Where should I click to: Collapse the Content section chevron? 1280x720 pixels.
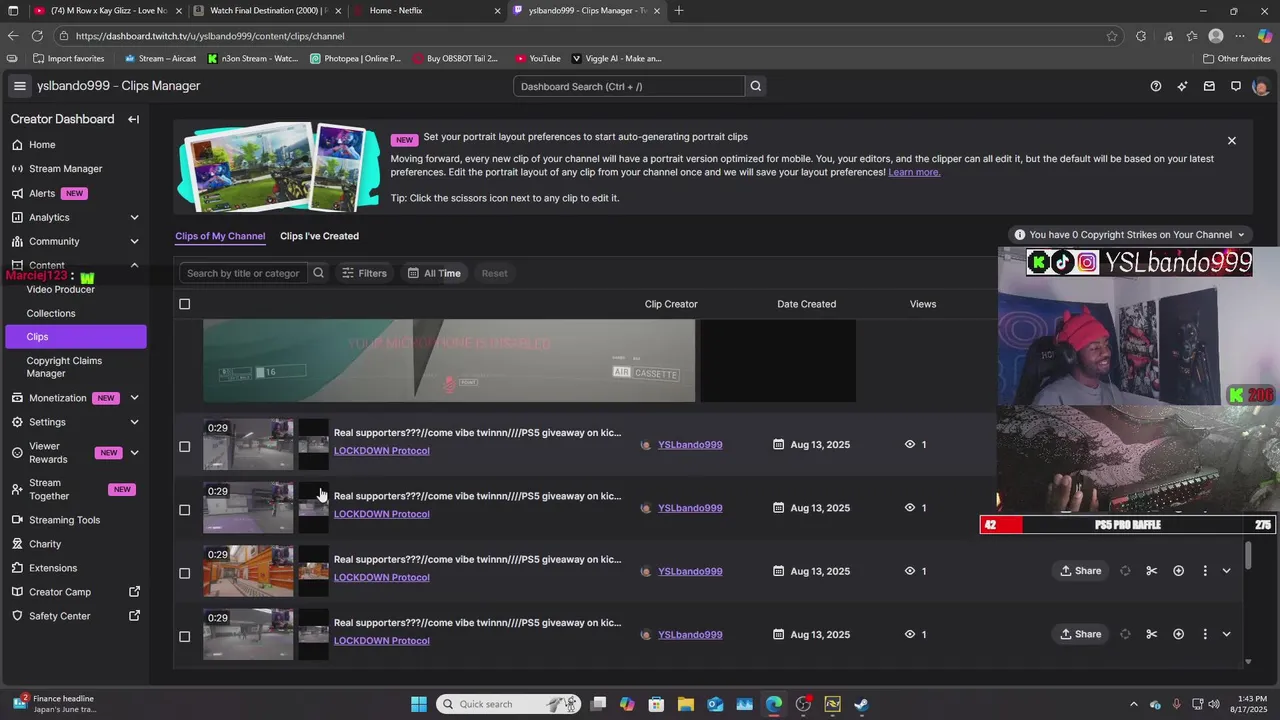pyautogui.click(x=134, y=265)
